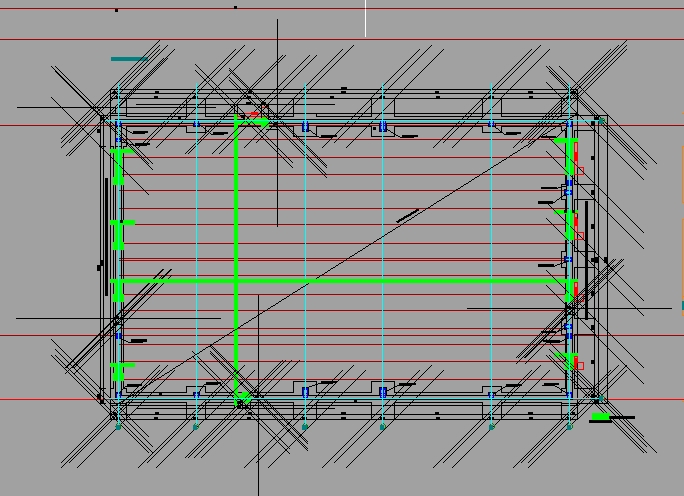Click the top blue marker on the third cyan gridline
684x496 pixels.
[x=305, y=126]
